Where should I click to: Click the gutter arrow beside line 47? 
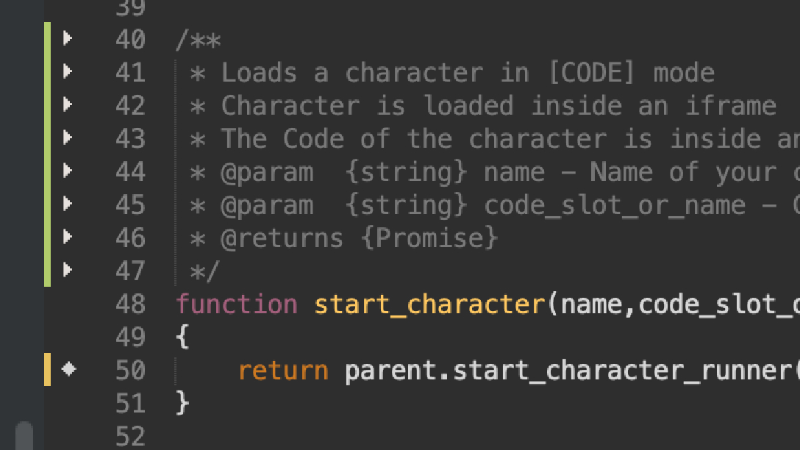[x=68, y=270]
